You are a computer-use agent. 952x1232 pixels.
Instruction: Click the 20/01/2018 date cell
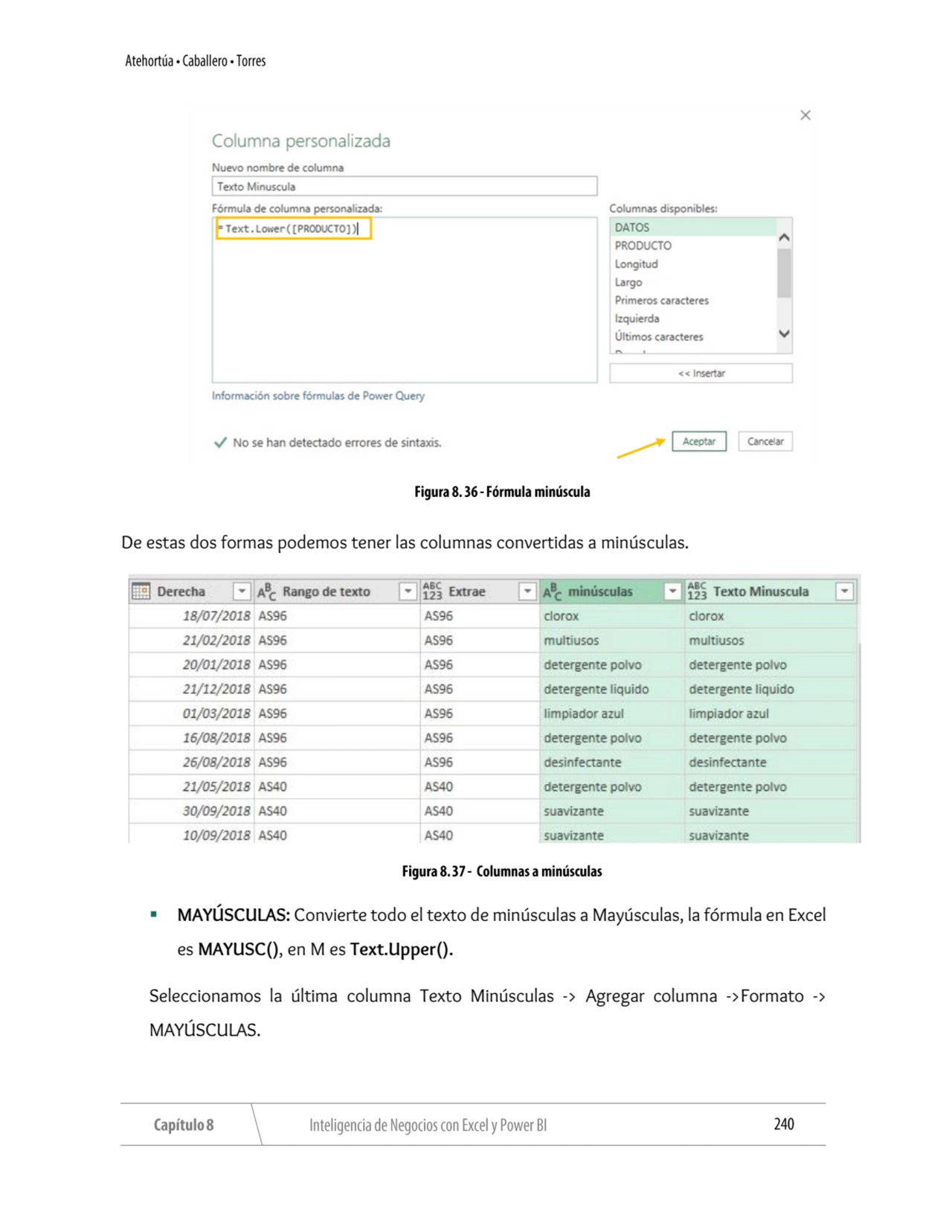point(192,665)
